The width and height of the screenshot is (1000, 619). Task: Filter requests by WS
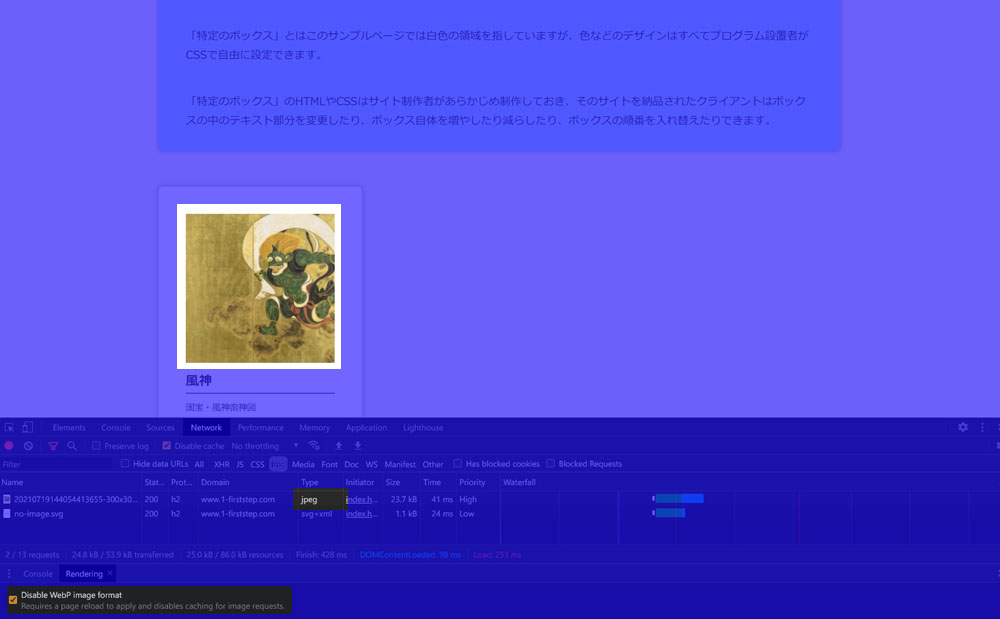point(372,464)
